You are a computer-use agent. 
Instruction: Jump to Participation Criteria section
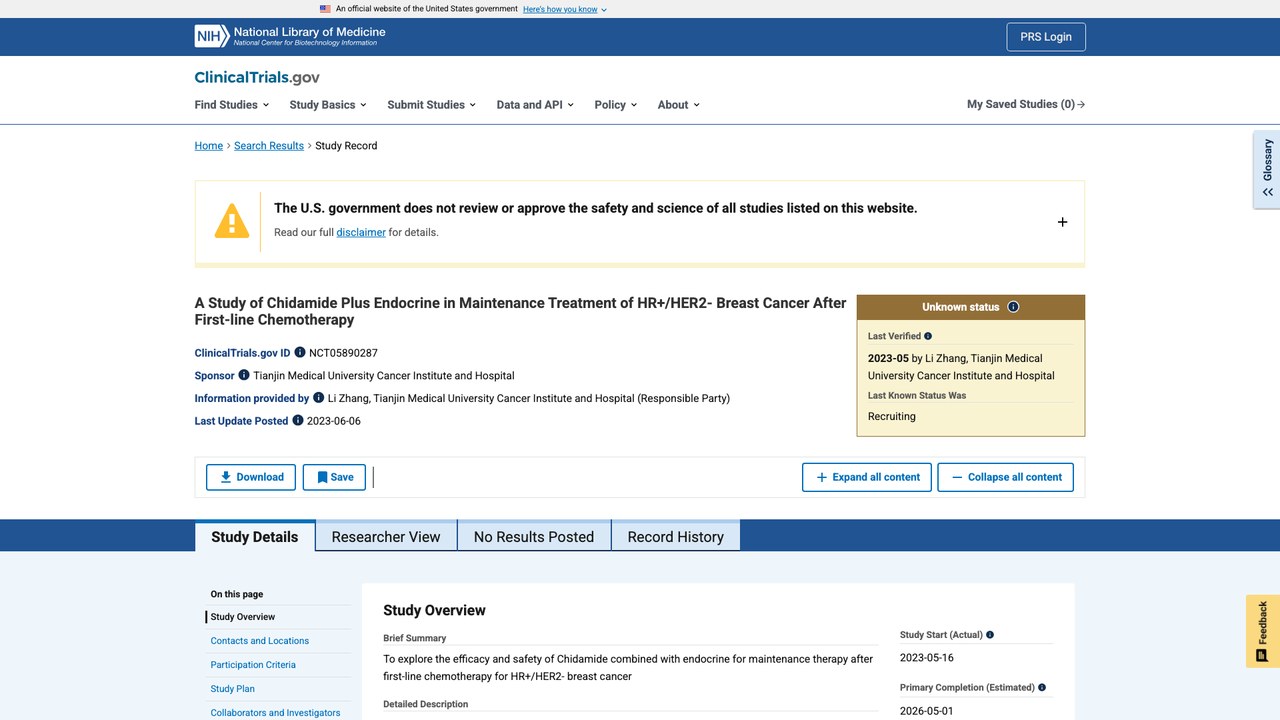click(253, 665)
